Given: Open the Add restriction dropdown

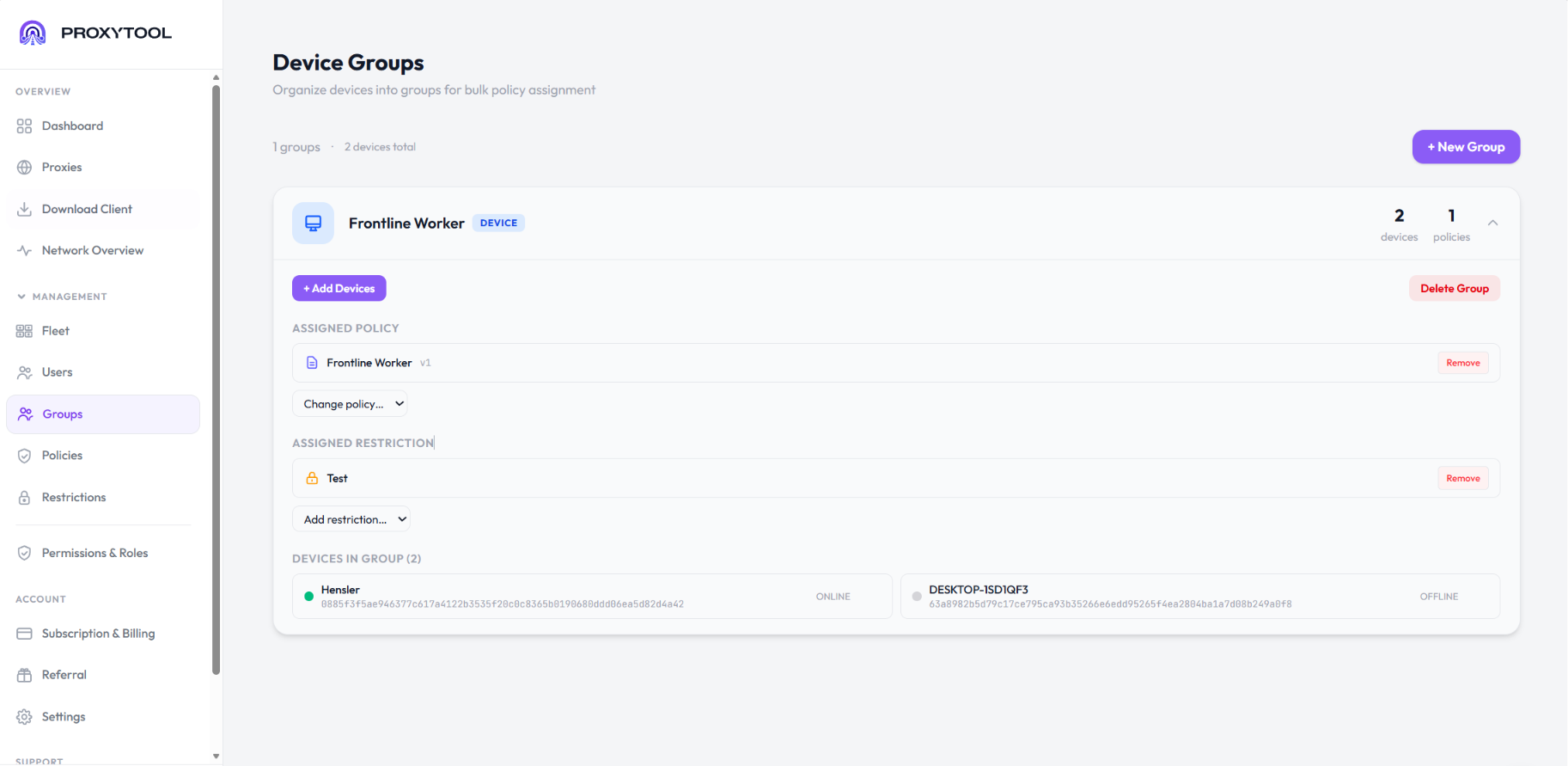Looking at the screenshot, I should pyautogui.click(x=351, y=519).
